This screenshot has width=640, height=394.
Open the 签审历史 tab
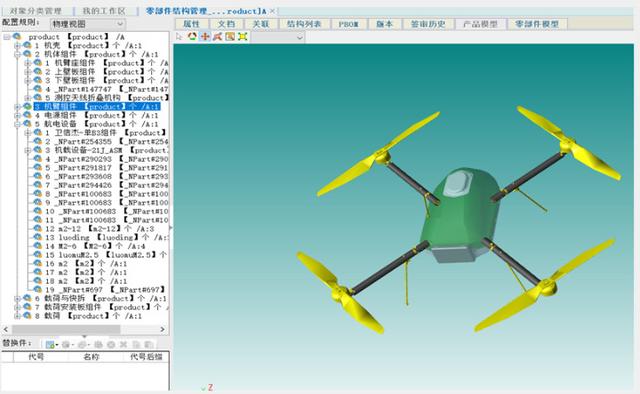(428, 24)
